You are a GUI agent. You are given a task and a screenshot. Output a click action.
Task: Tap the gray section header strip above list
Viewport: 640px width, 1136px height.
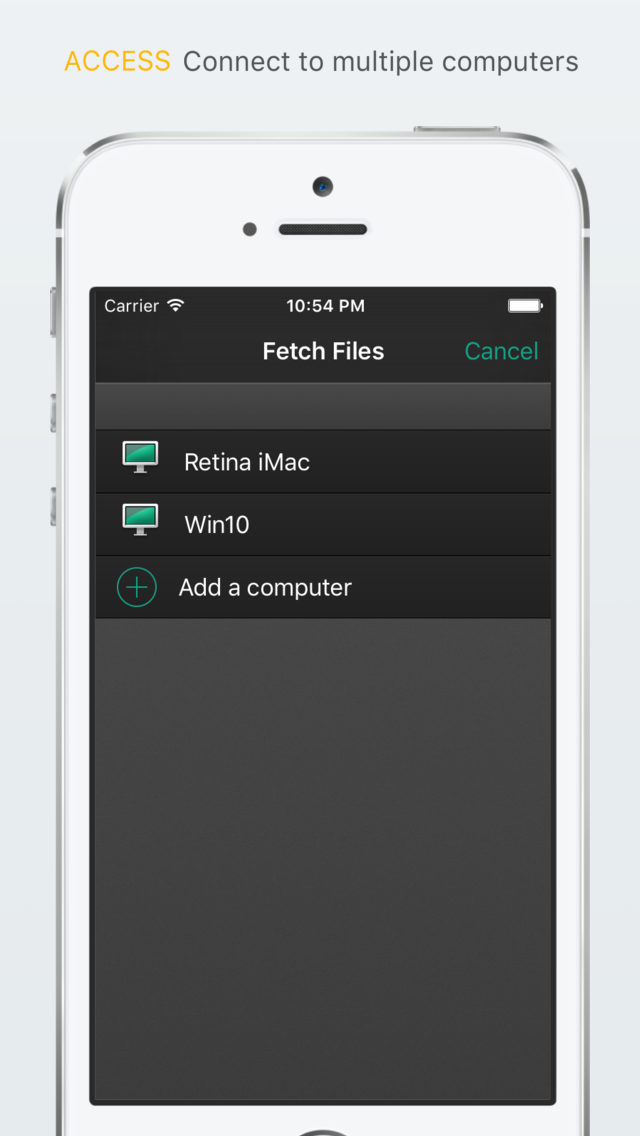click(323, 406)
